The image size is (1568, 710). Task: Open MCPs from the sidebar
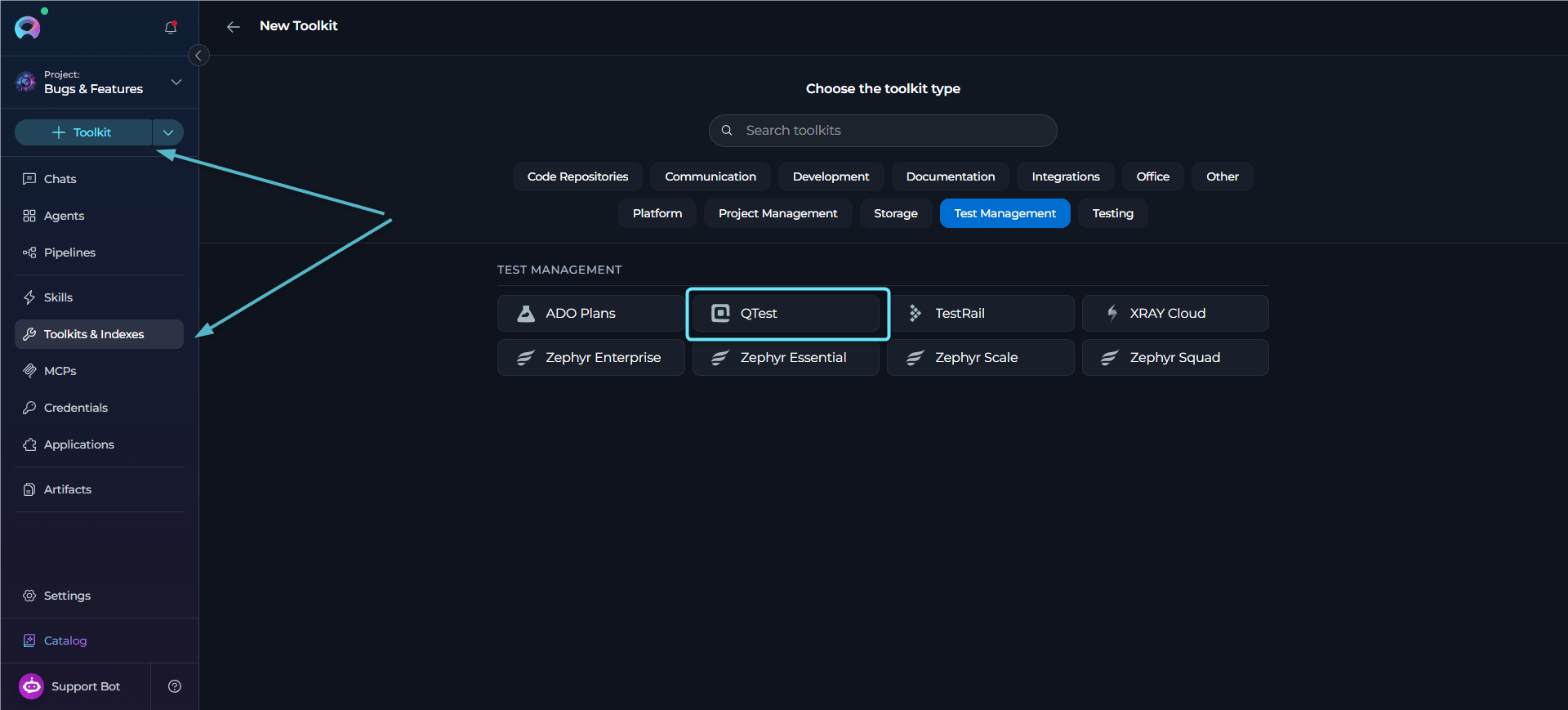point(99,371)
